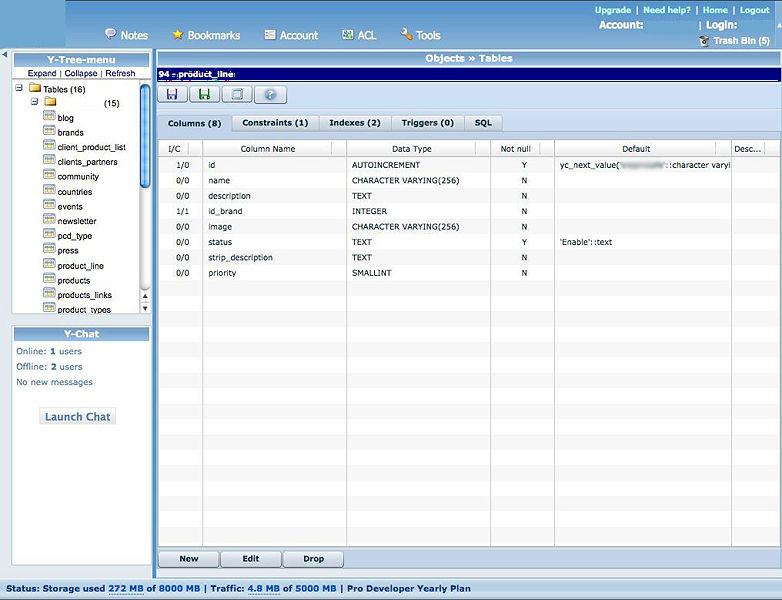The image size is (782, 600).
Task: Click the blue save disk icon
Action: click(172, 95)
